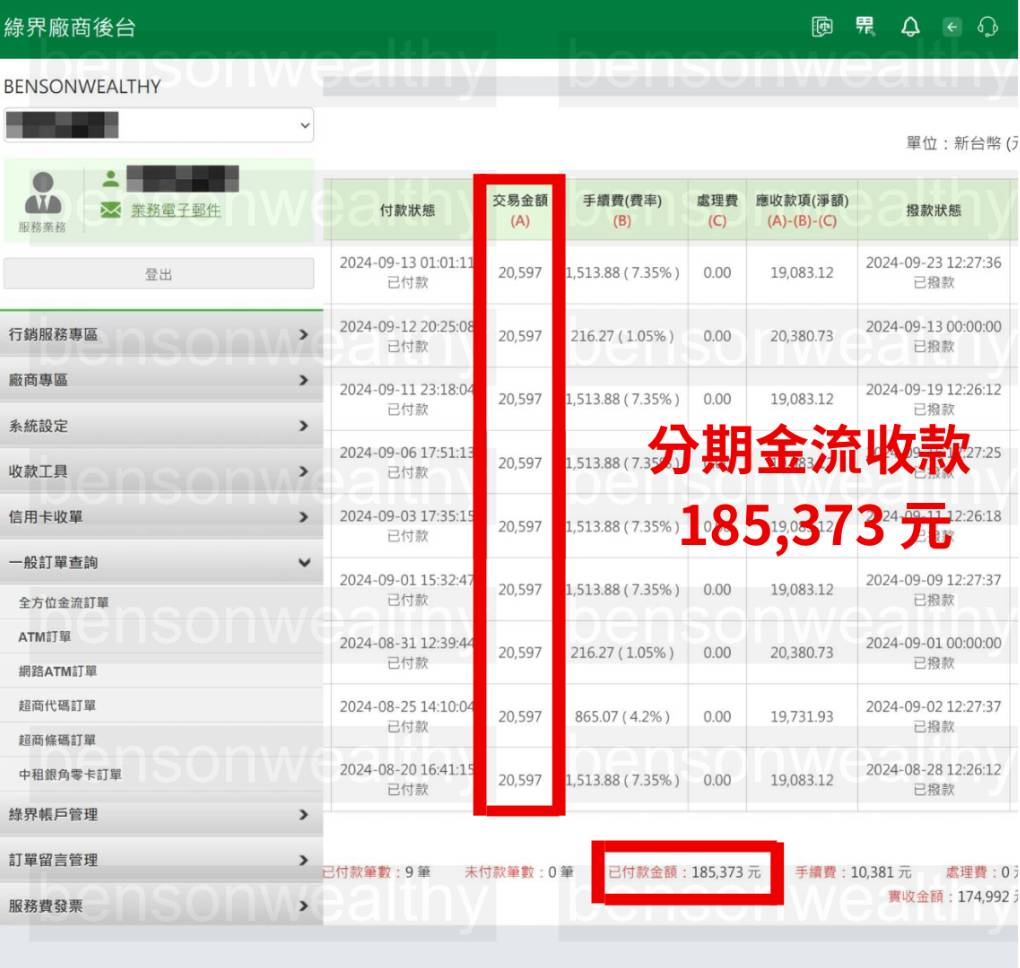Click the green user profile icon

tap(111, 178)
